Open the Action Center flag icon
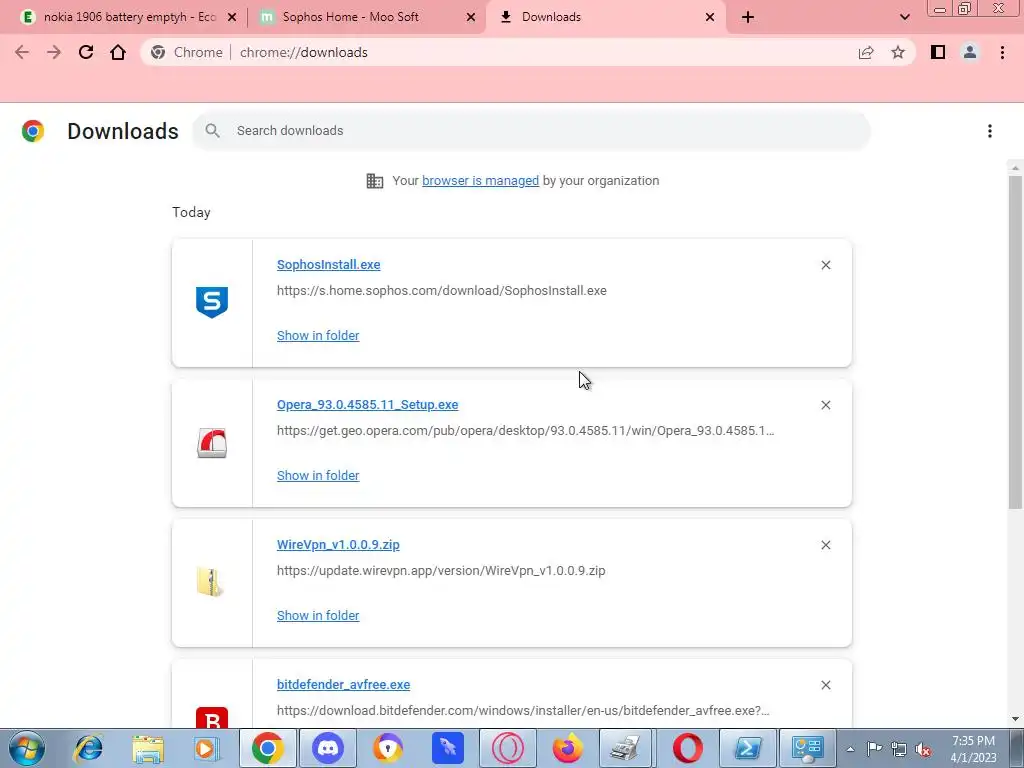The height and width of the screenshot is (768, 1024). (x=874, y=749)
